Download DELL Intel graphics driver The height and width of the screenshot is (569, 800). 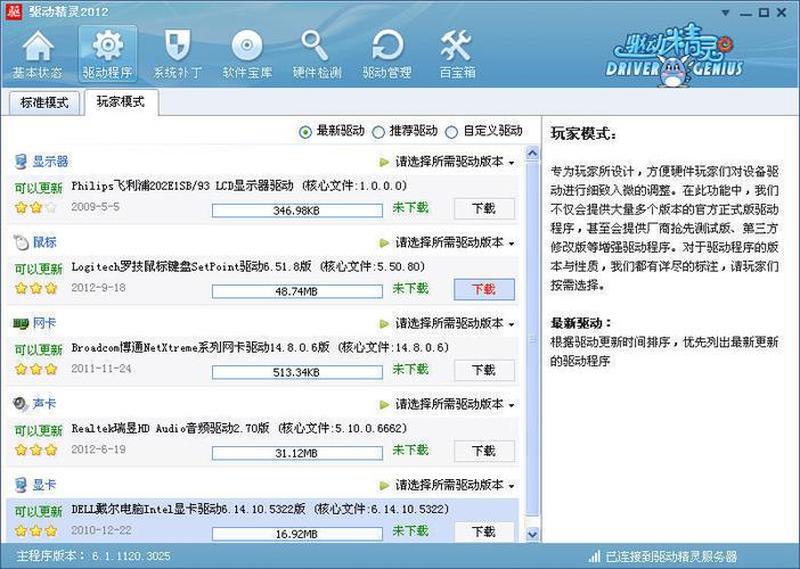click(484, 532)
